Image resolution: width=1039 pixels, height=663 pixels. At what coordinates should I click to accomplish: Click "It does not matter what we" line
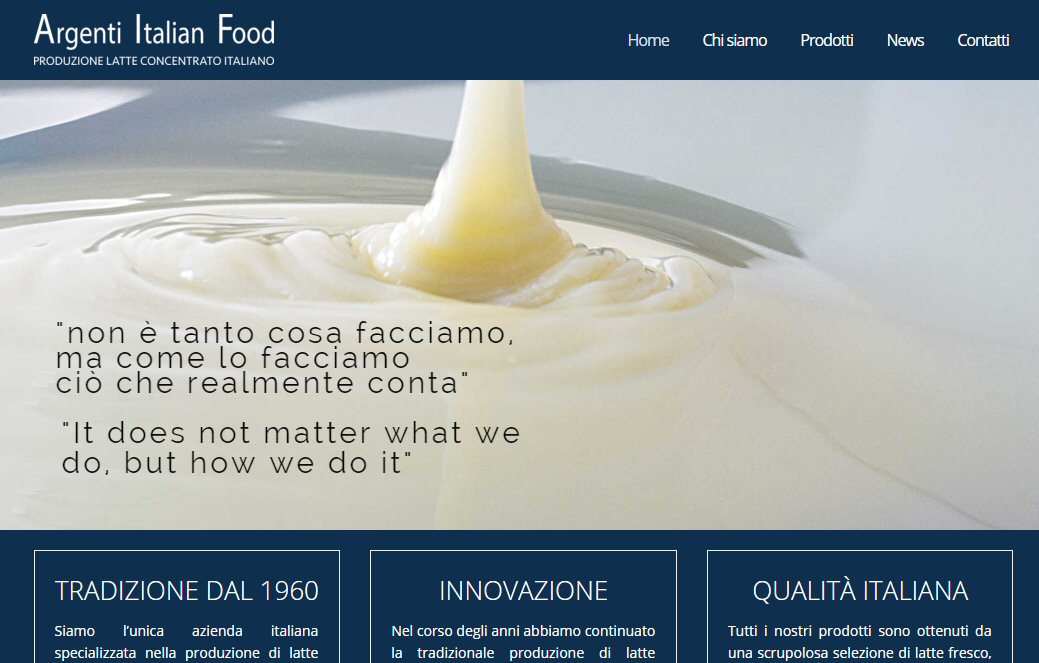(x=292, y=433)
